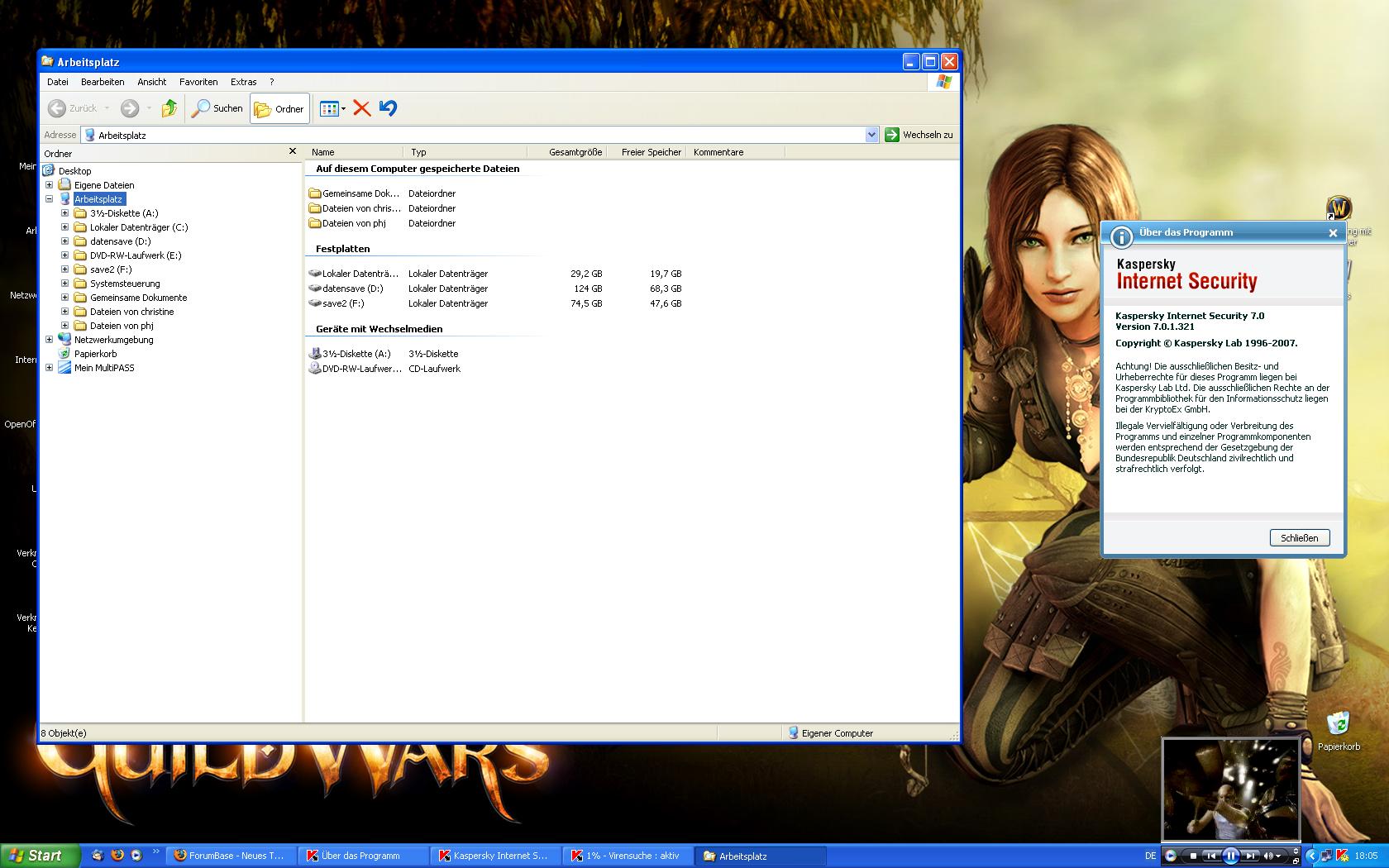Pause playback in the taskbar media player

[1229, 856]
